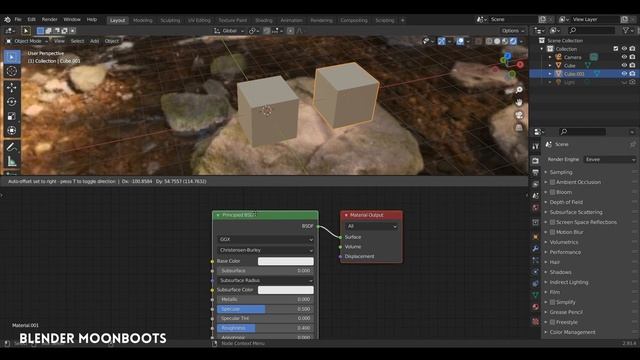Select the Scale tool

[x=12, y=116]
